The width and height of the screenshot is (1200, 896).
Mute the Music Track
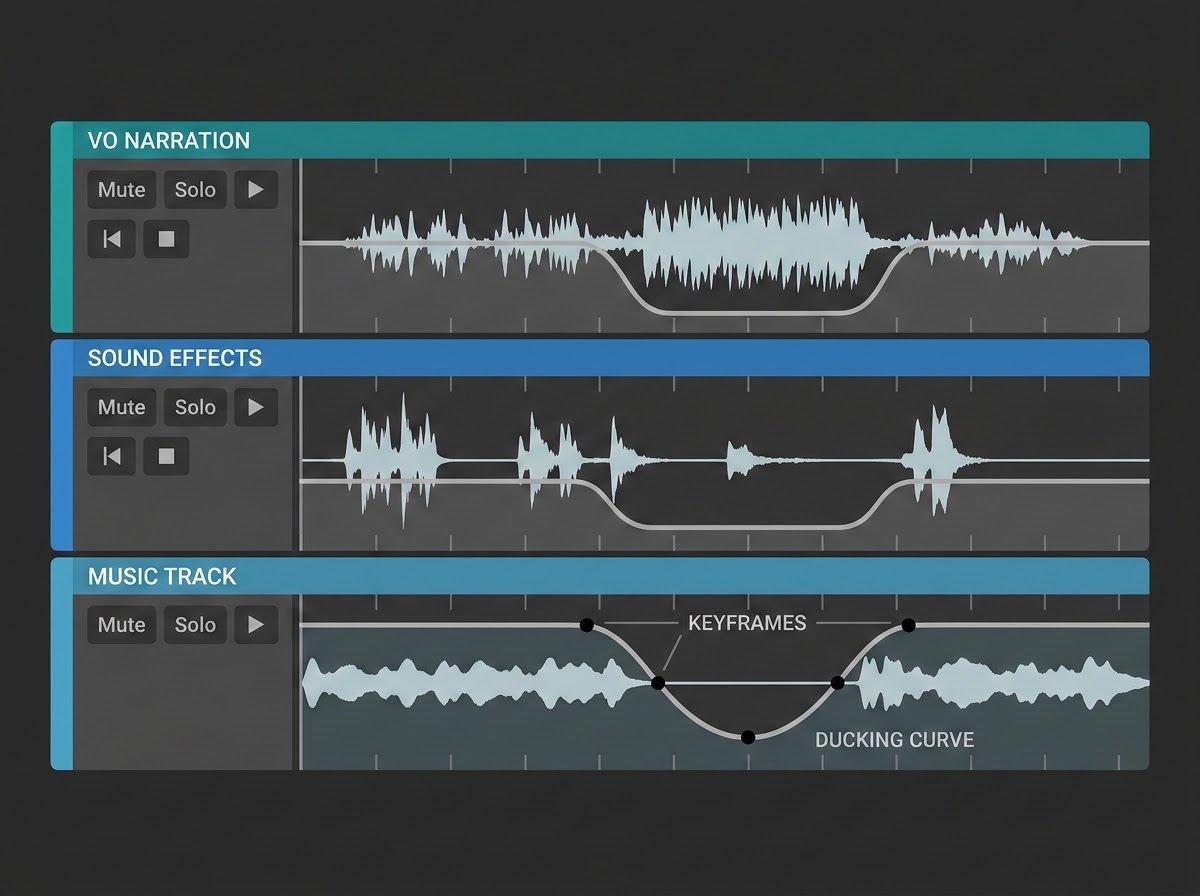pos(121,625)
